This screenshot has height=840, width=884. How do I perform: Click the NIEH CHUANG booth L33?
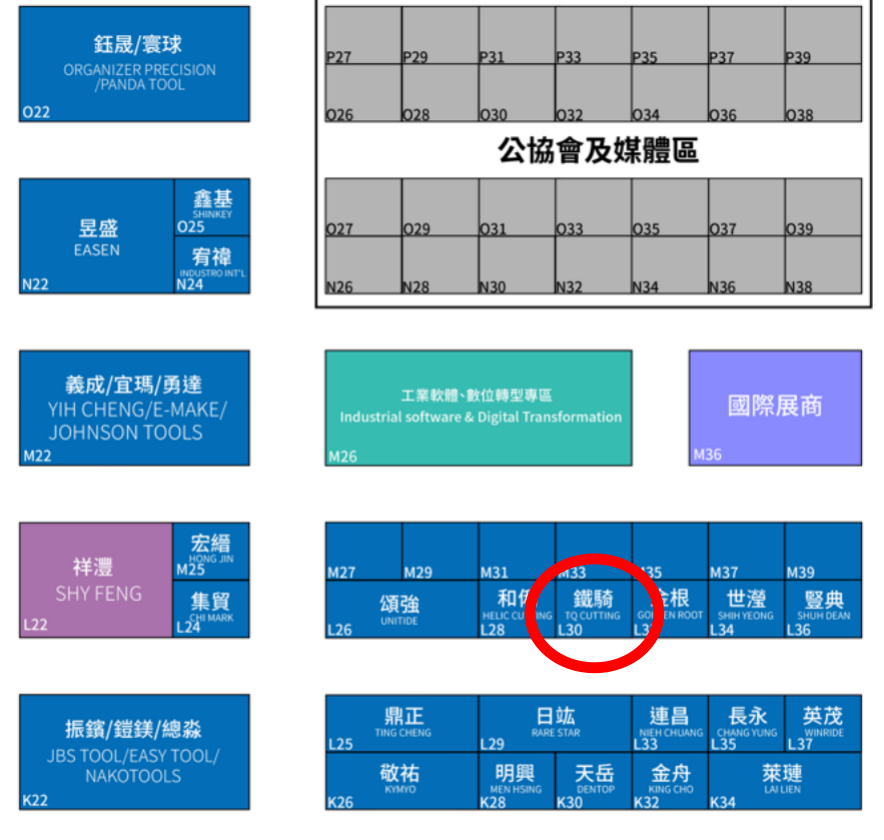(670, 724)
